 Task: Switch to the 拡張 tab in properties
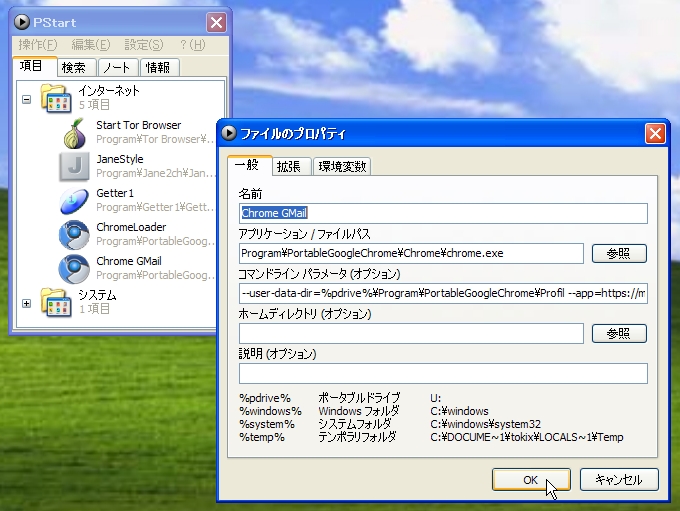click(x=292, y=167)
